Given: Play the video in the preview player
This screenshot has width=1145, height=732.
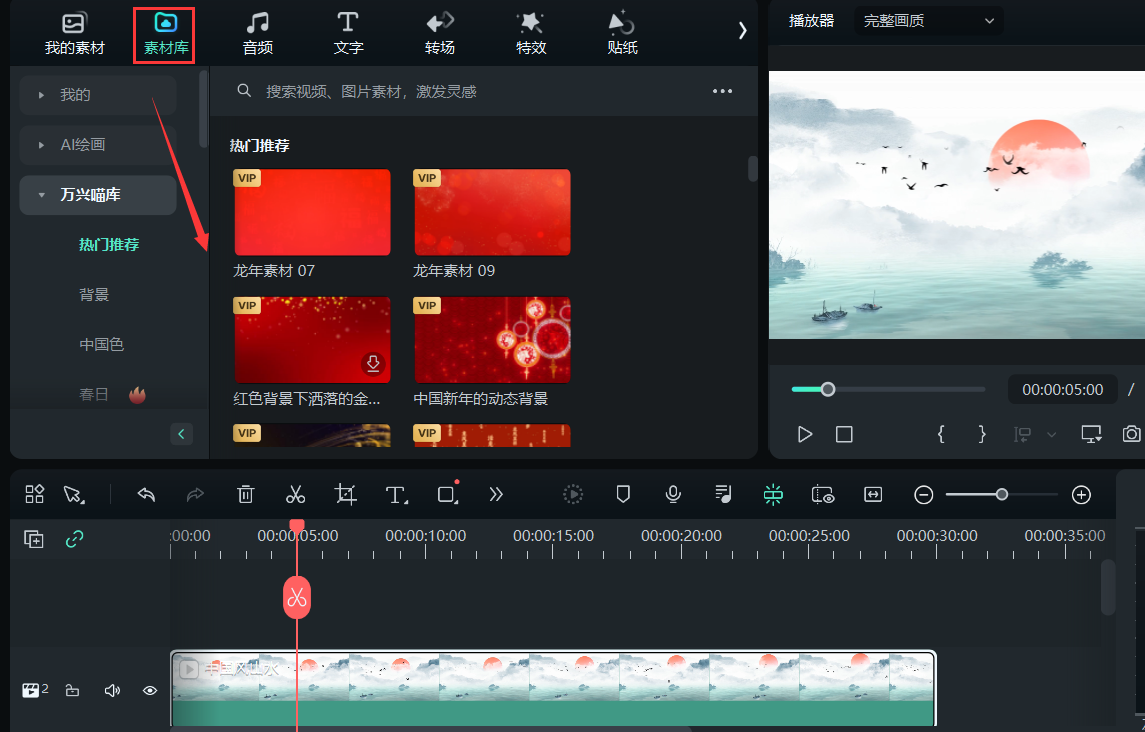Looking at the screenshot, I should [x=804, y=434].
